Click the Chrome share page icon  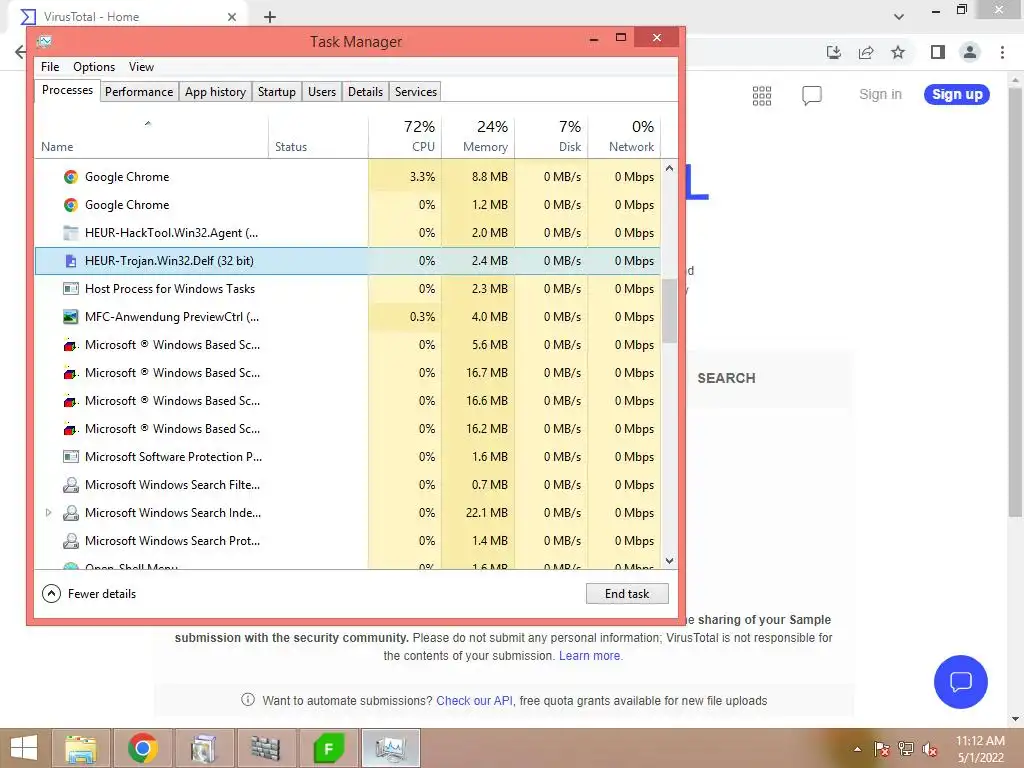[866, 52]
